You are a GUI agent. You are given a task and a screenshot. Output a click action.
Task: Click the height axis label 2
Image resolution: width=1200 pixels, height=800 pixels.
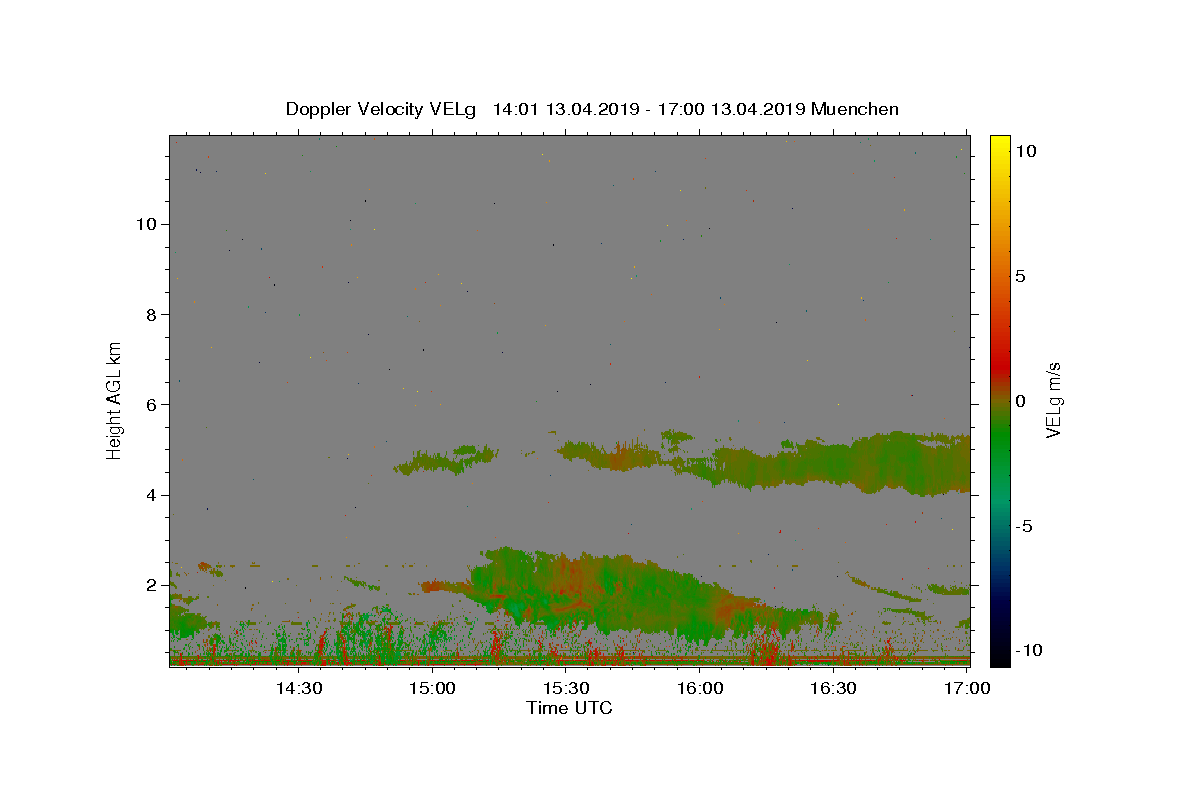(152, 585)
